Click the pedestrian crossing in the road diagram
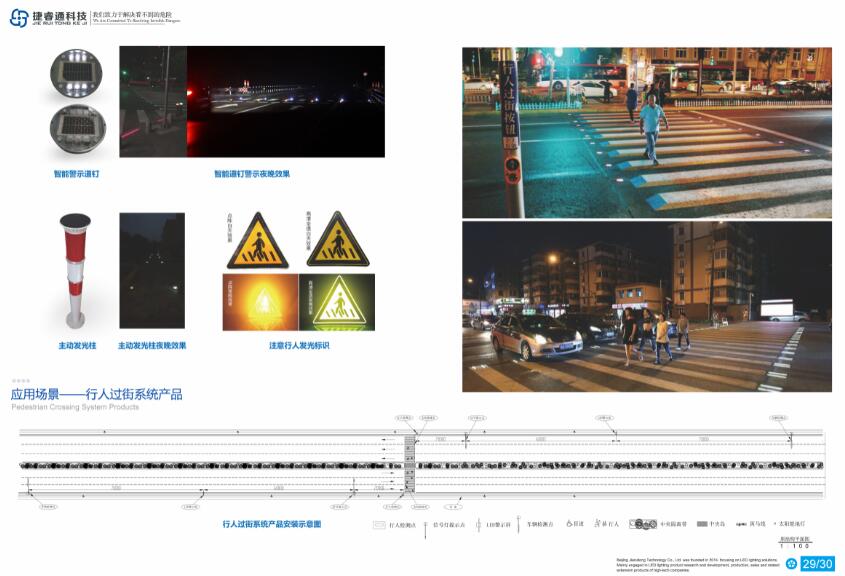 (410, 464)
